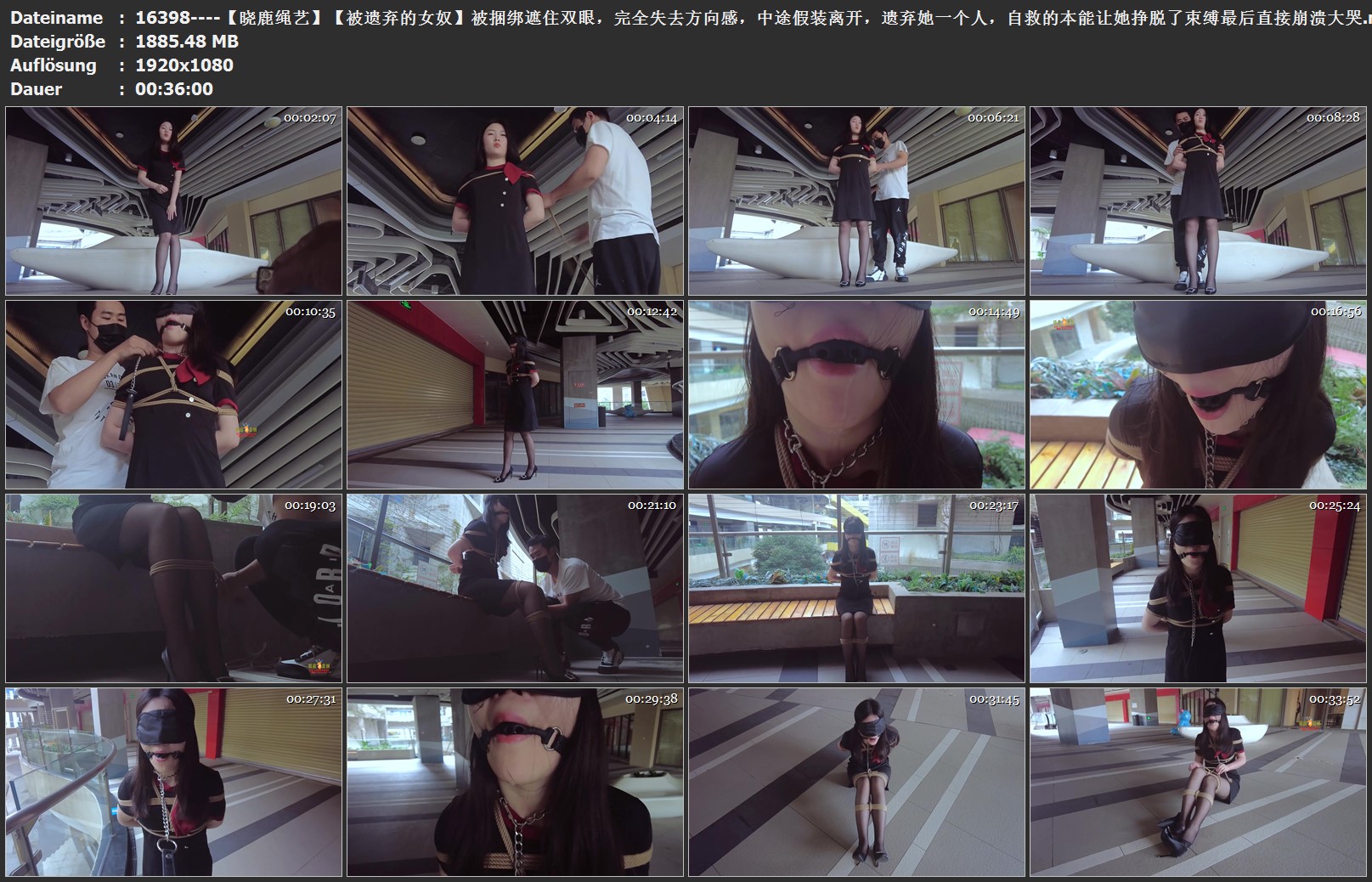The image size is (1372, 882).
Task: Select the frame marked 00:29:38
Action: [515, 782]
